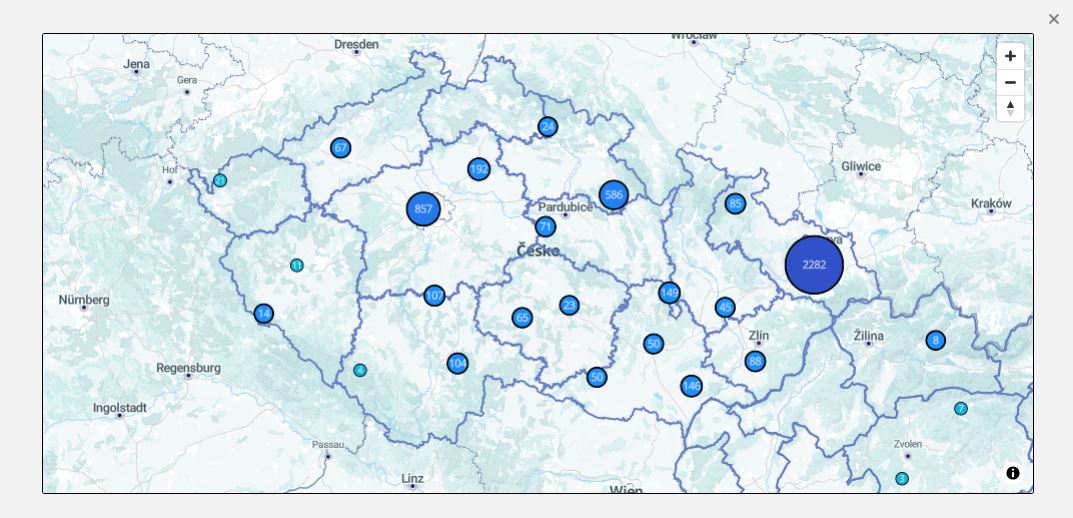Click the 107 cluster marker
Image resolution: width=1073 pixels, height=518 pixels.
tap(434, 296)
